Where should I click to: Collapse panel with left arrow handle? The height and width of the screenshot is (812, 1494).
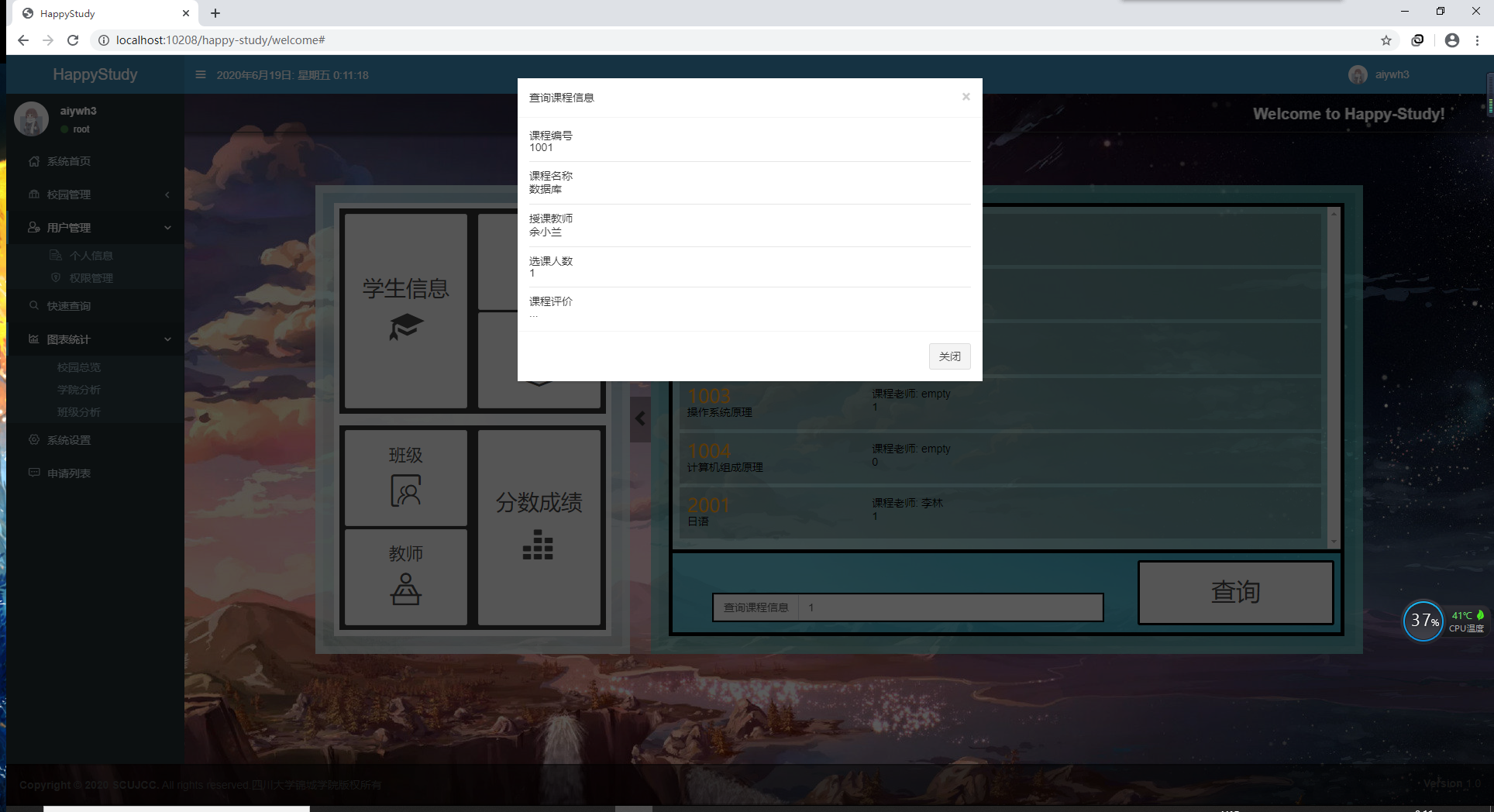coord(640,419)
